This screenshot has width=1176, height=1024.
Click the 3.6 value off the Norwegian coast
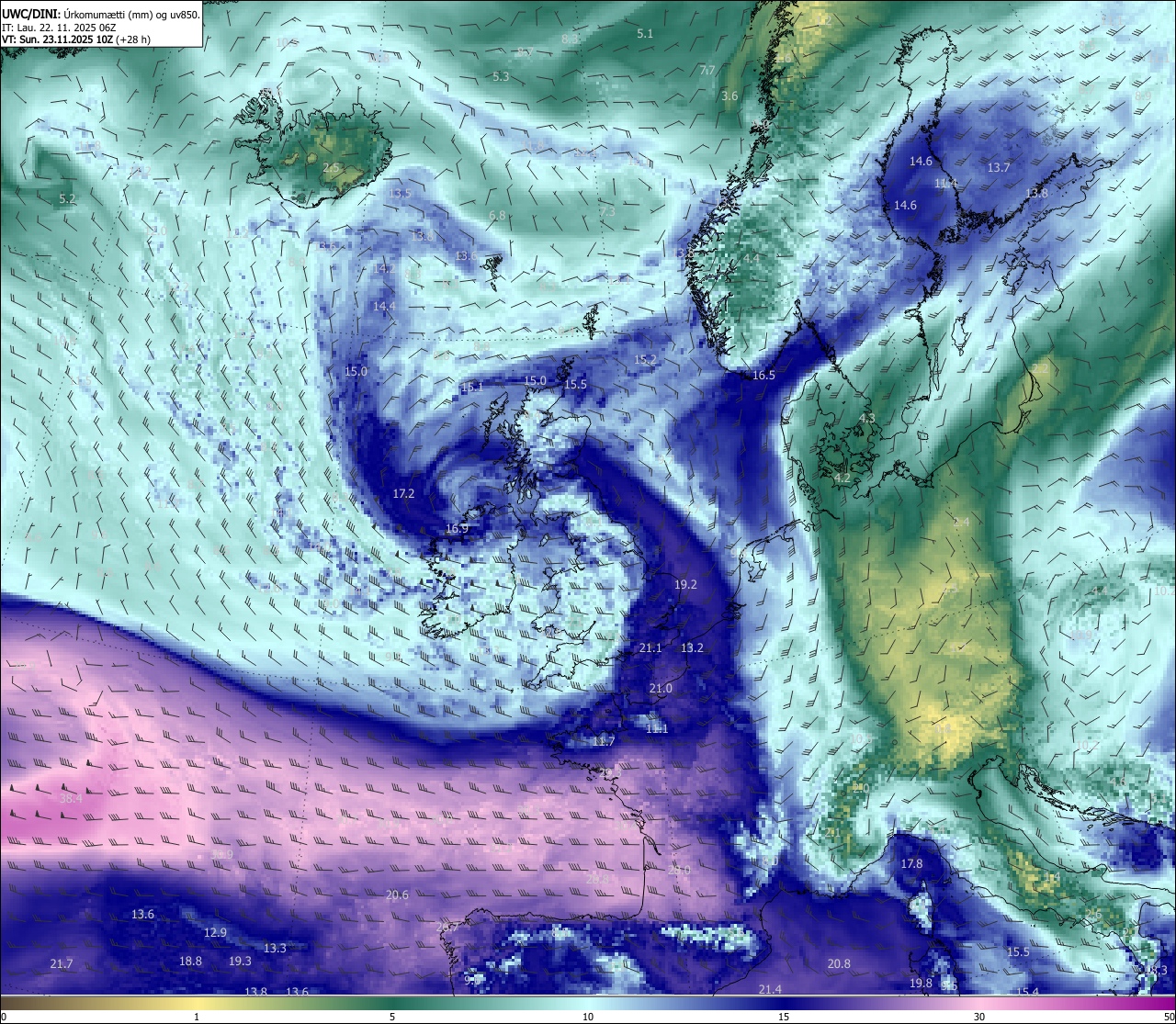(x=729, y=96)
